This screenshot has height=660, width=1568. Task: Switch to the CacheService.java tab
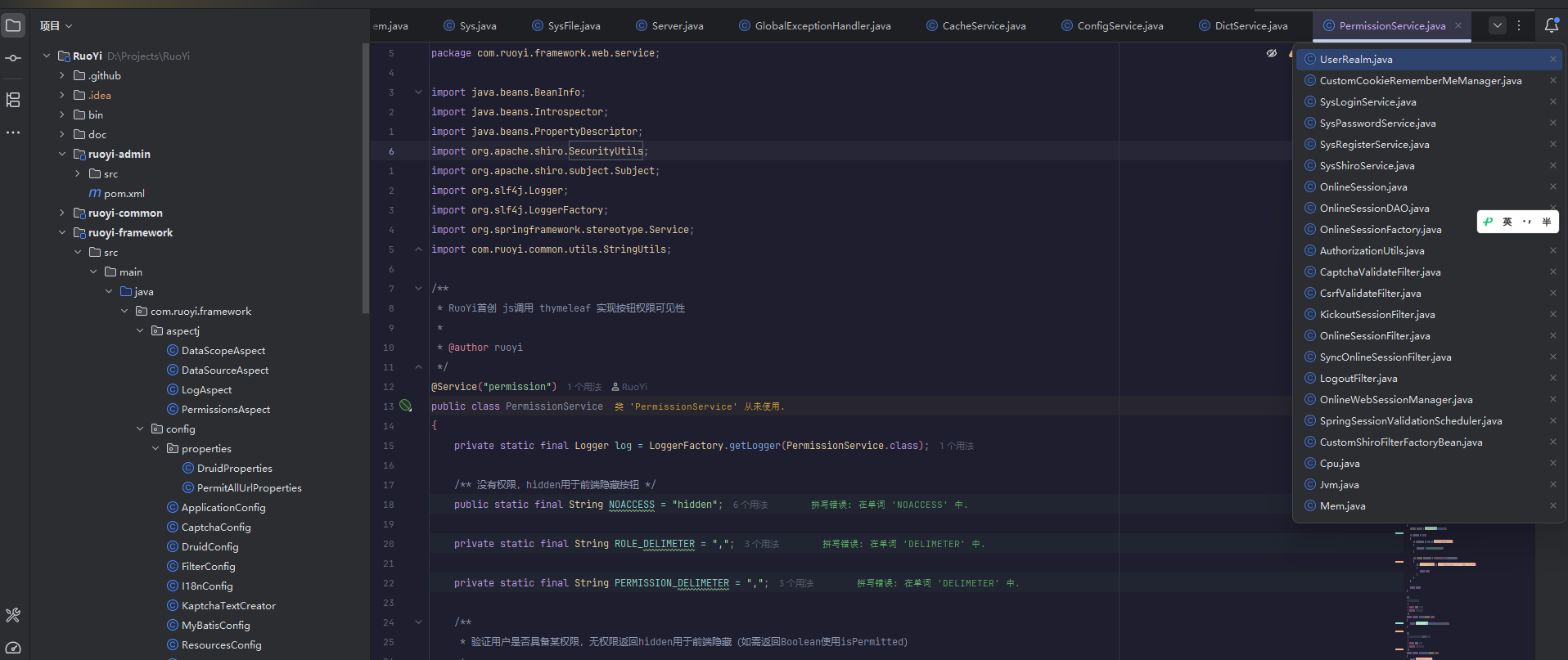pyautogui.click(x=975, y=25)
